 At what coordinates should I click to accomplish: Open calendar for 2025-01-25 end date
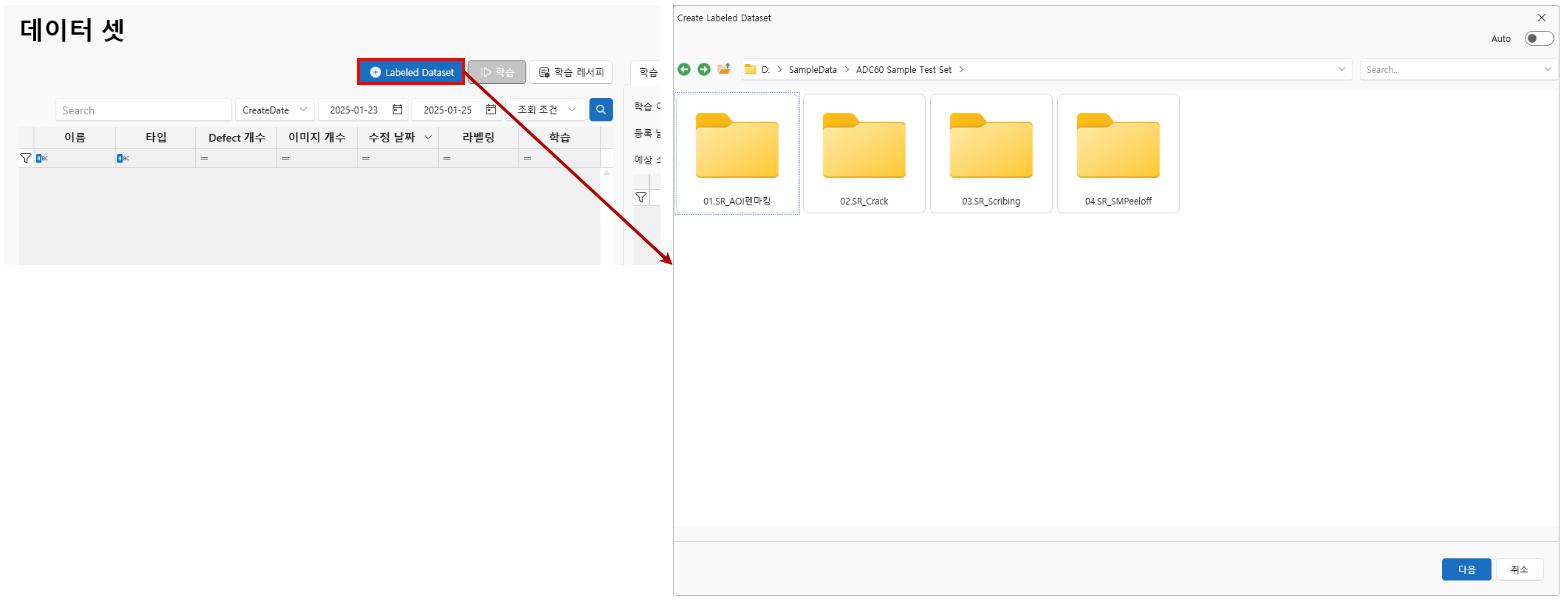click(490, 110)
